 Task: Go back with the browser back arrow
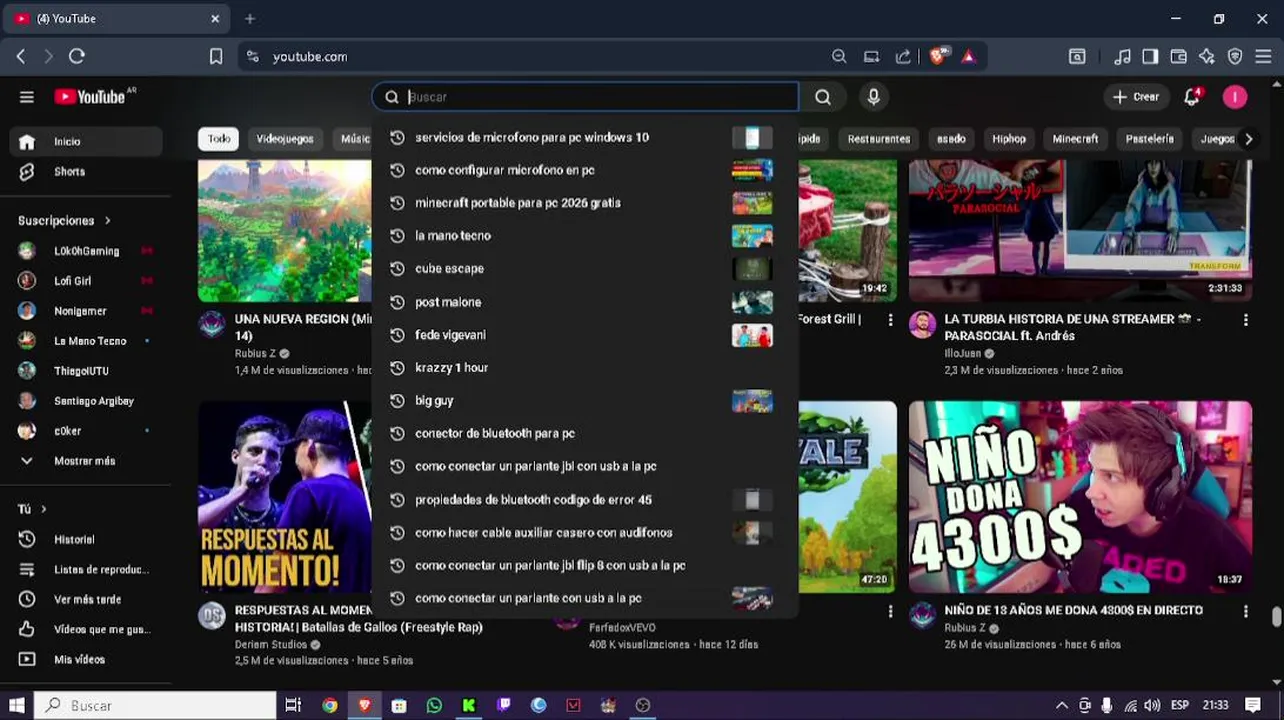pos(21,57)
